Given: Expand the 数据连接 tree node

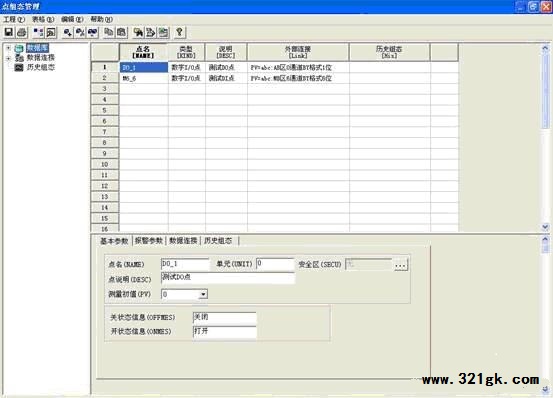Looking at the screenshot, I should [8, 58].
